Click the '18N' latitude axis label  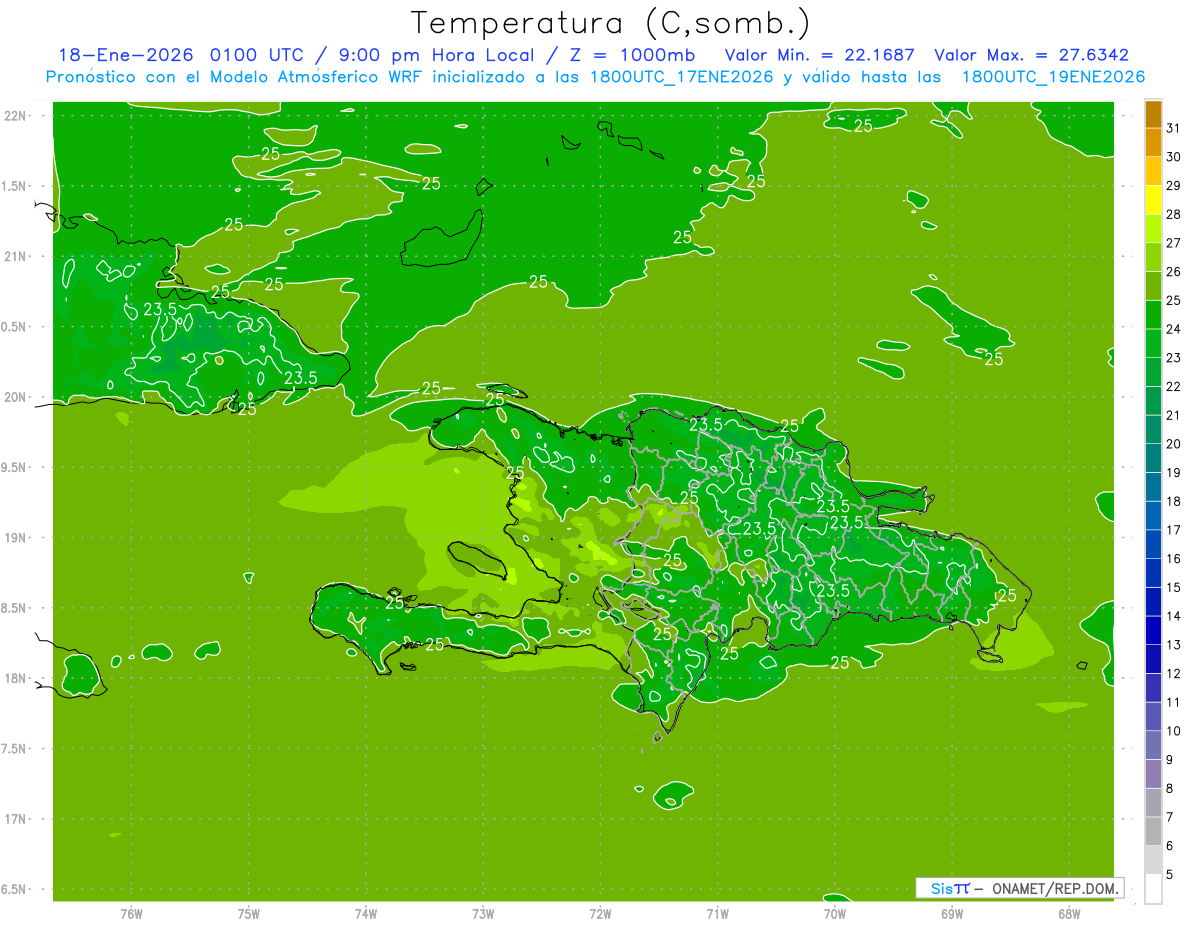click(x=15, y=678)
